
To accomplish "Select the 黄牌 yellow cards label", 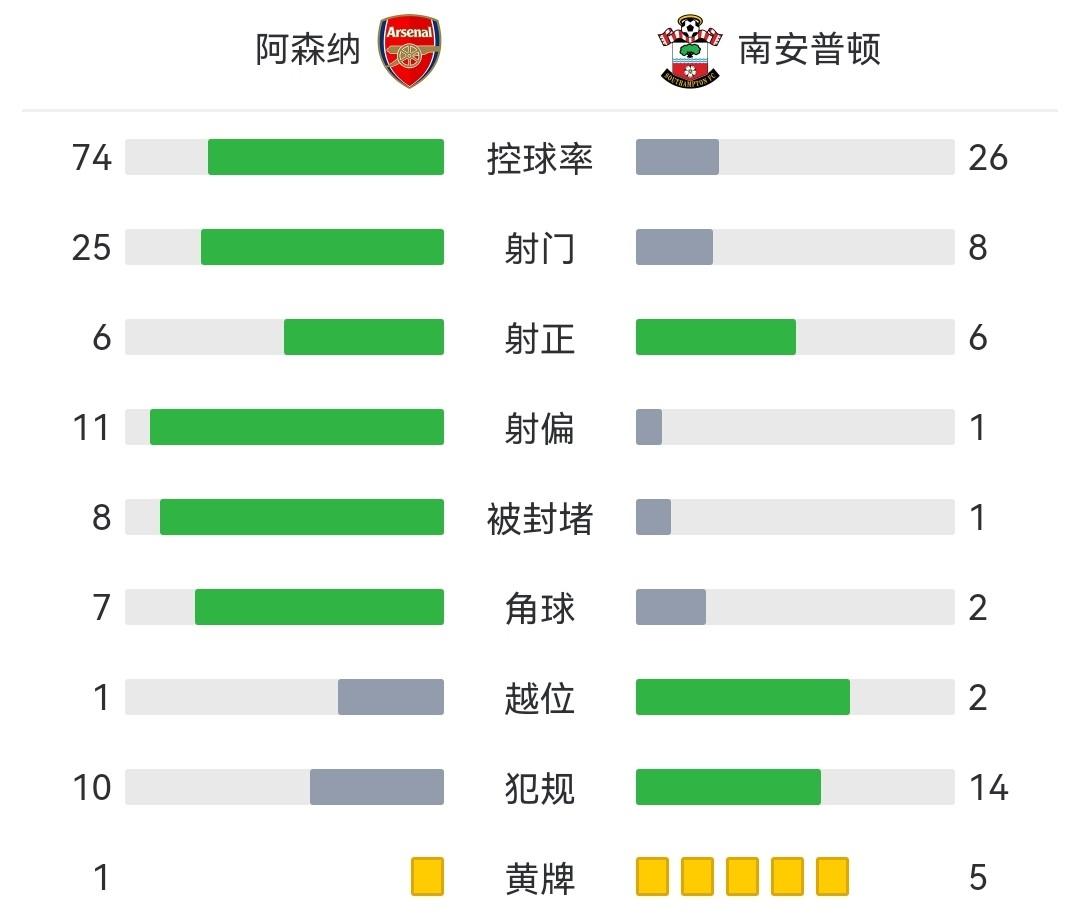I will click(540, 878).
